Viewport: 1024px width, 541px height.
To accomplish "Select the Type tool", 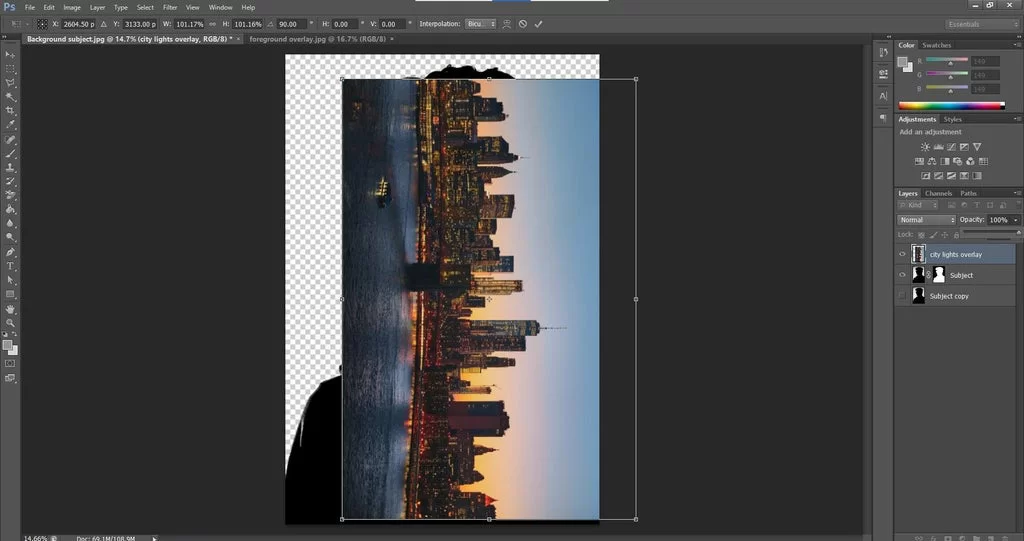I will (10, 266).
